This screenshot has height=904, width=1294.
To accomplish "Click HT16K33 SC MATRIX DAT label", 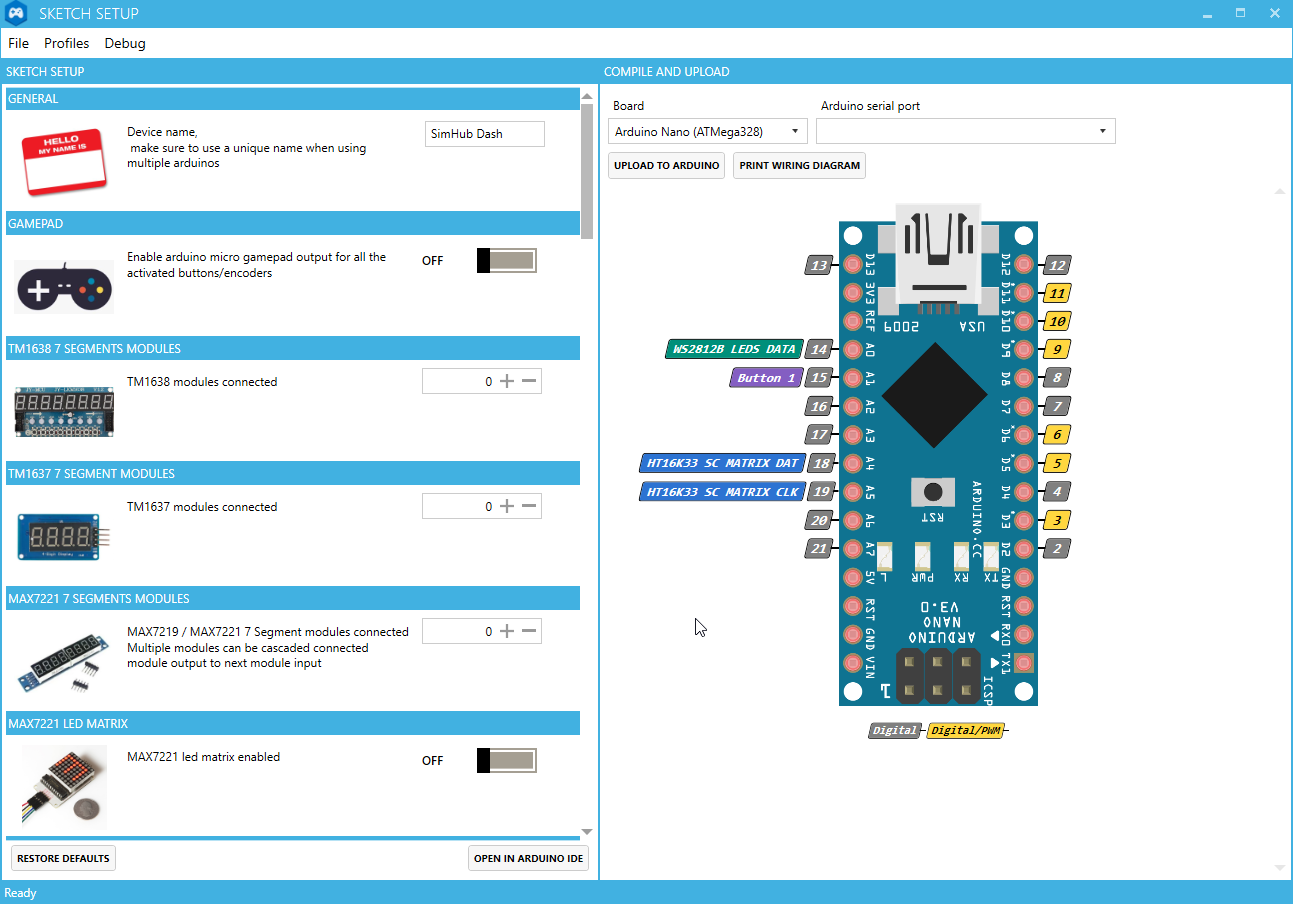I will 722,463.
